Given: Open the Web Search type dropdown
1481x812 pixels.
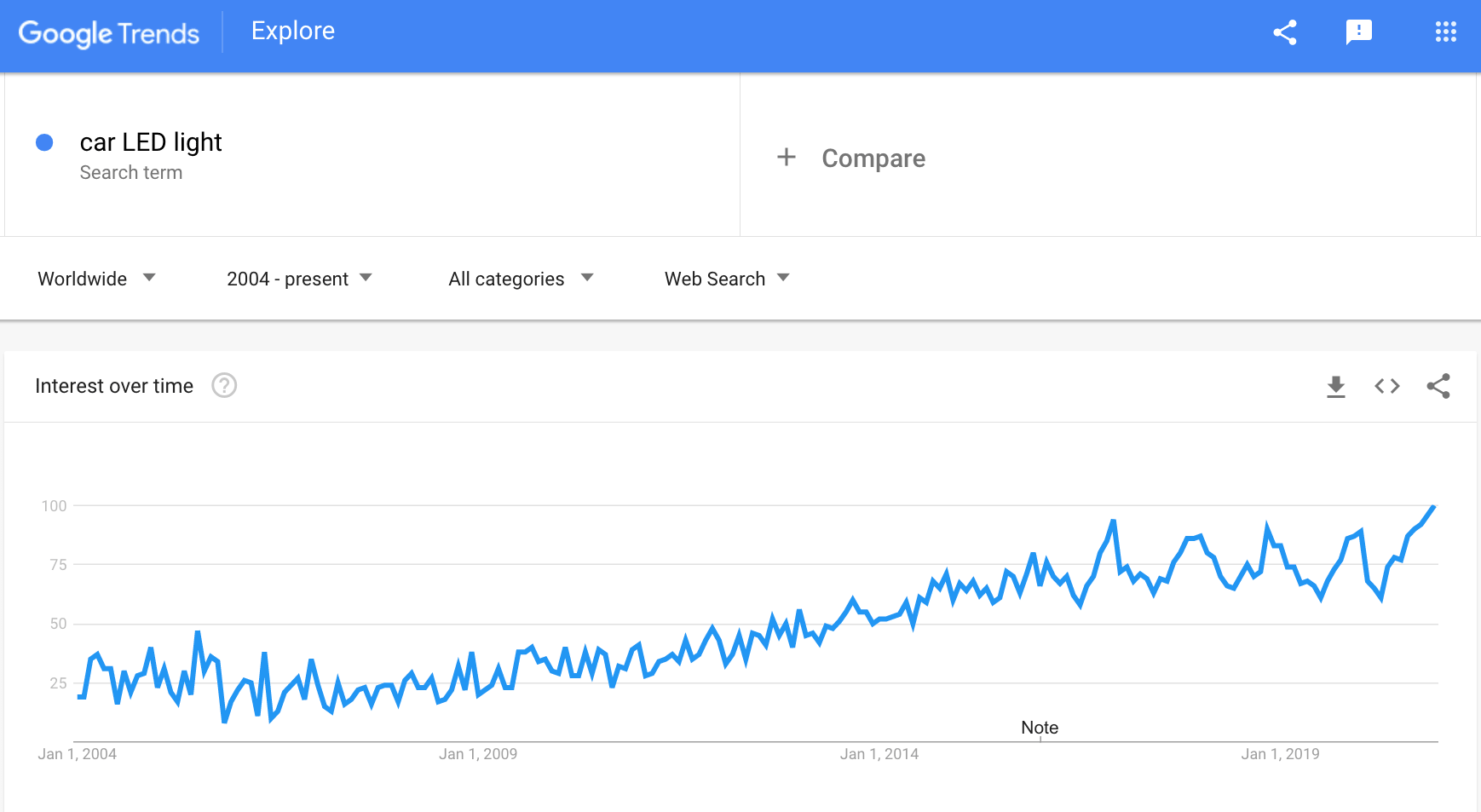Looking at the screenshot, I should (x=727, y=279).
